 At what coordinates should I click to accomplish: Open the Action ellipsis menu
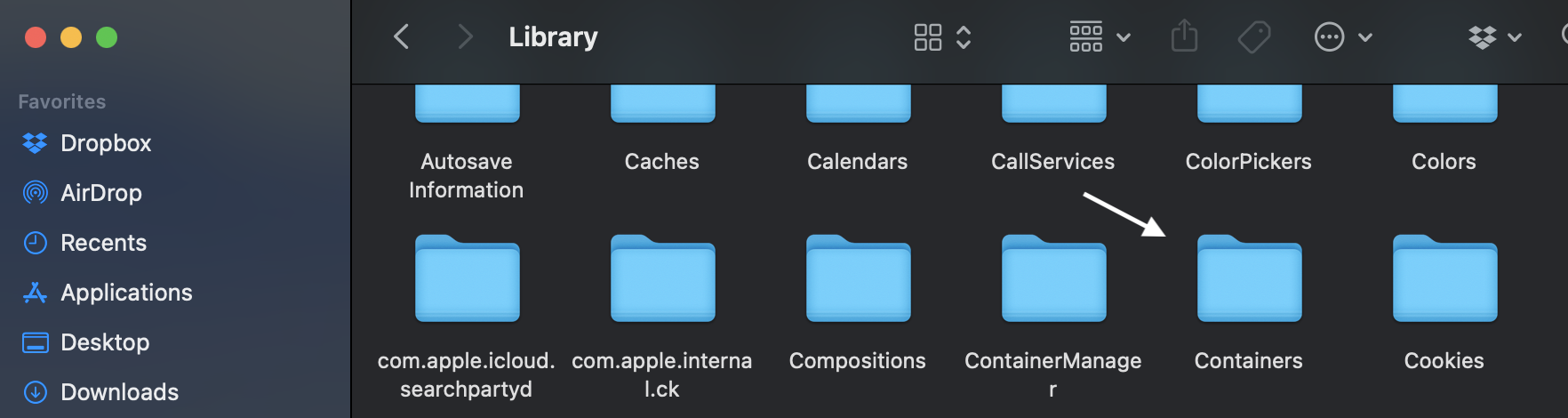(x=1343, y=37)
